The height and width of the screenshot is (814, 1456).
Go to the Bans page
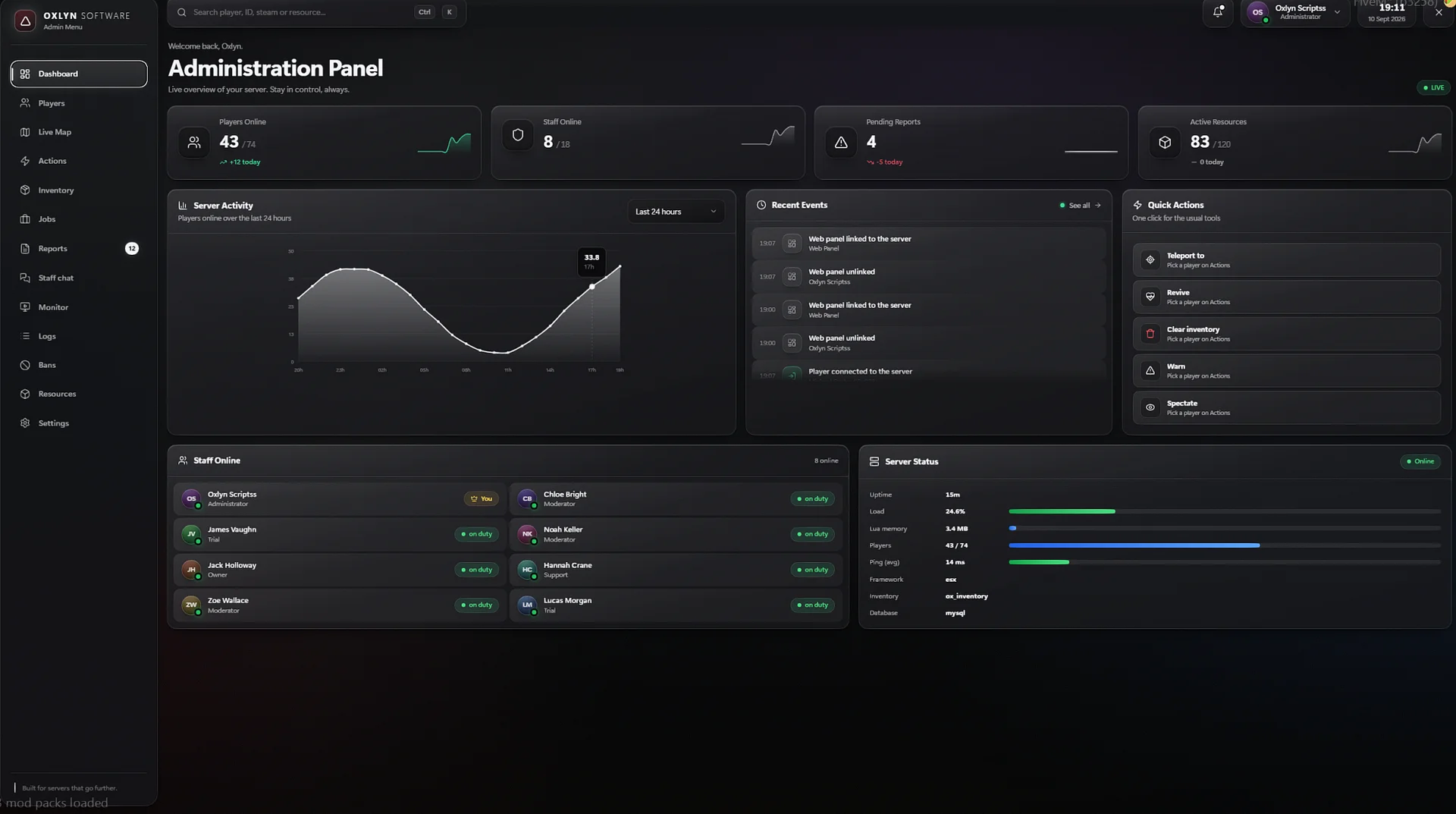(79, 365)
